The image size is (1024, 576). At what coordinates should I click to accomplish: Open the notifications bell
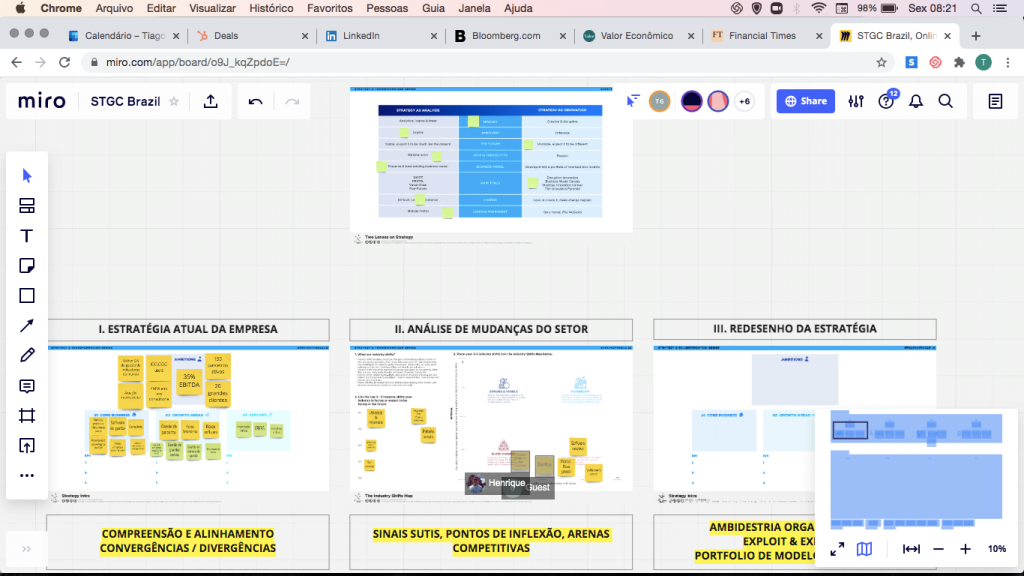915,101
